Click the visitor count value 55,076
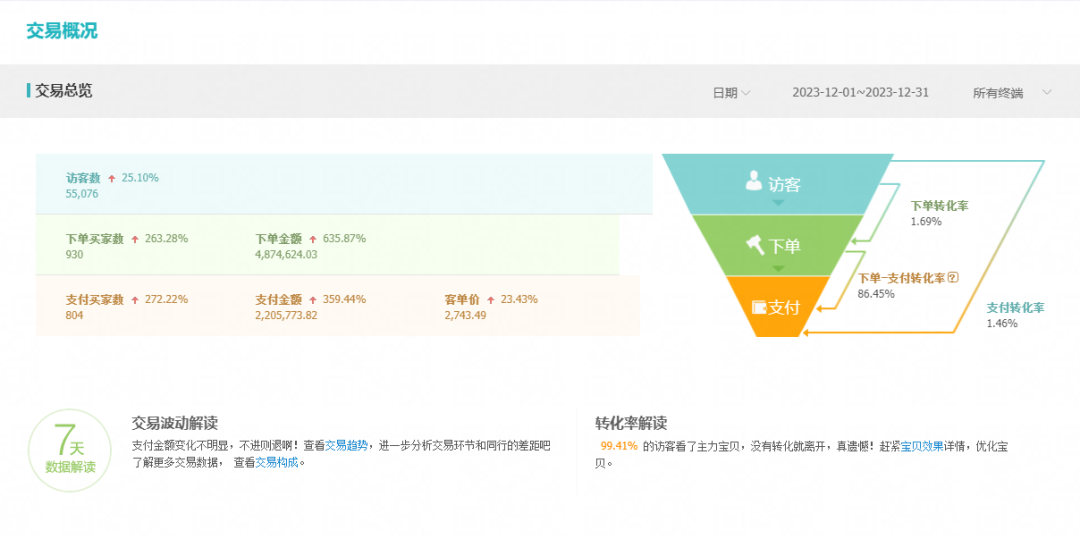The image size is (1080, 539). click(x=82, y=194)
